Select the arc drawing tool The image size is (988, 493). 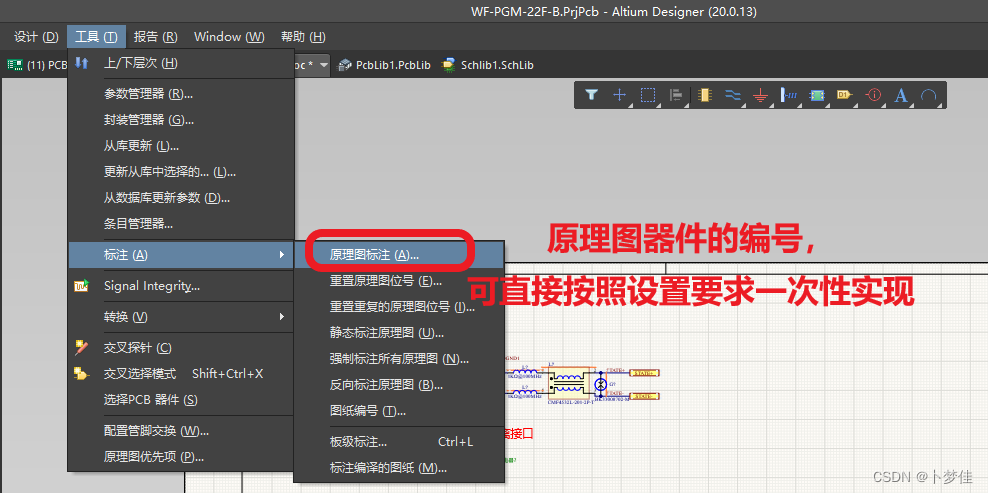click(929, 95)
